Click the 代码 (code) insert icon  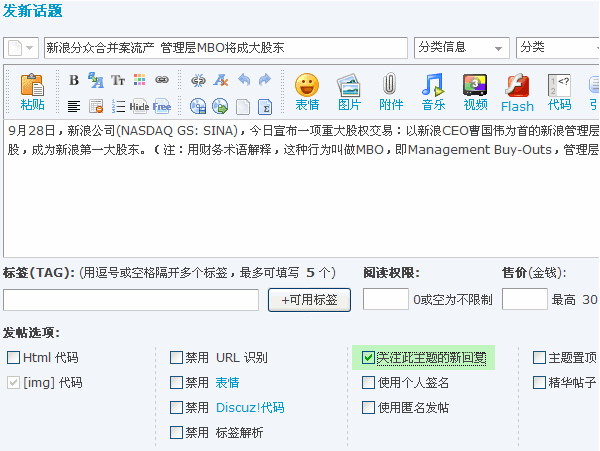click(x=559, y=90)
